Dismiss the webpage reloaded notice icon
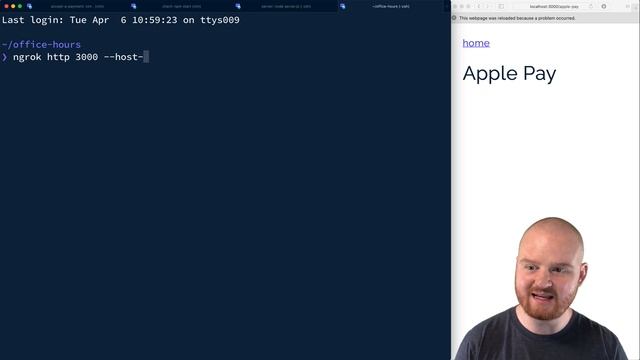This screenshot has height=360, width=640. (x=454, y=18)
